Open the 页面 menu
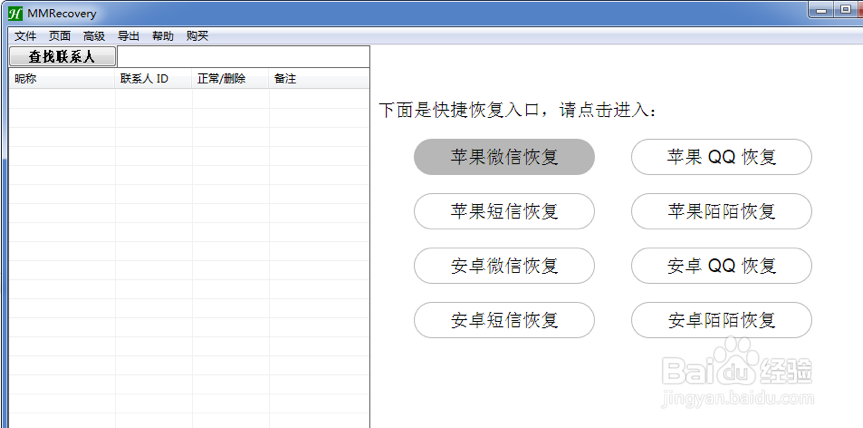Screen dimensions: 863x428 click(x=59, y=36)
